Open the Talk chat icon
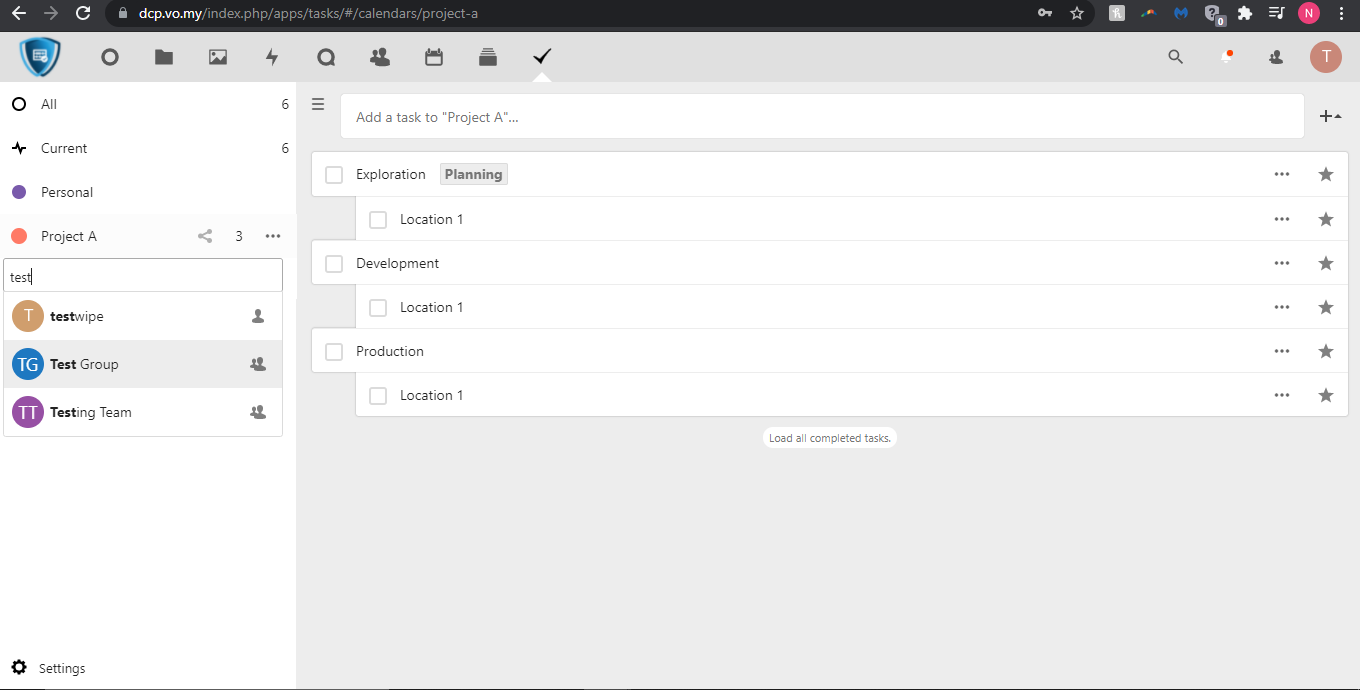The width and height of the screenshot is (1360, 690). (326, 58)
